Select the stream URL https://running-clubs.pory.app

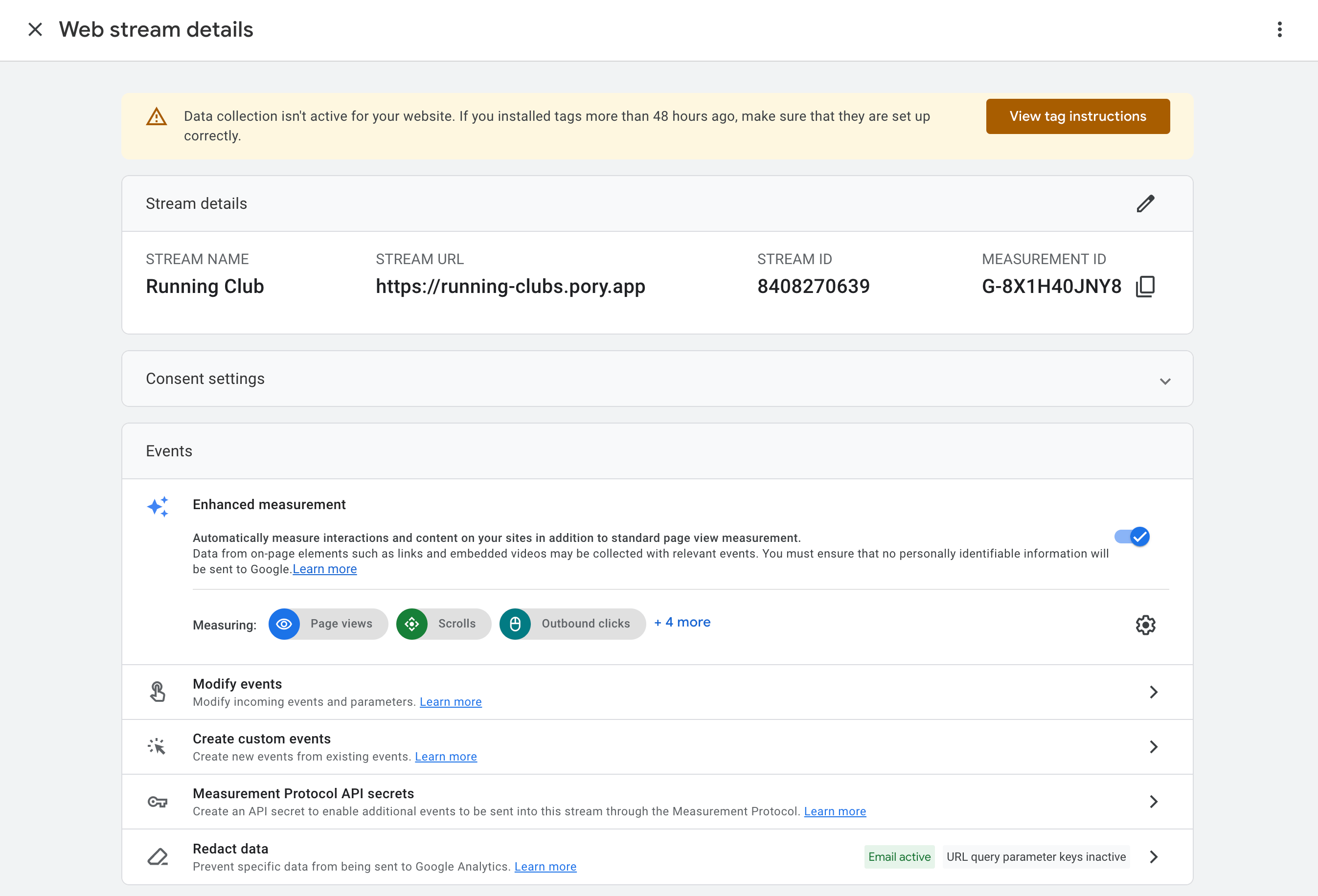tap(510, 287)
